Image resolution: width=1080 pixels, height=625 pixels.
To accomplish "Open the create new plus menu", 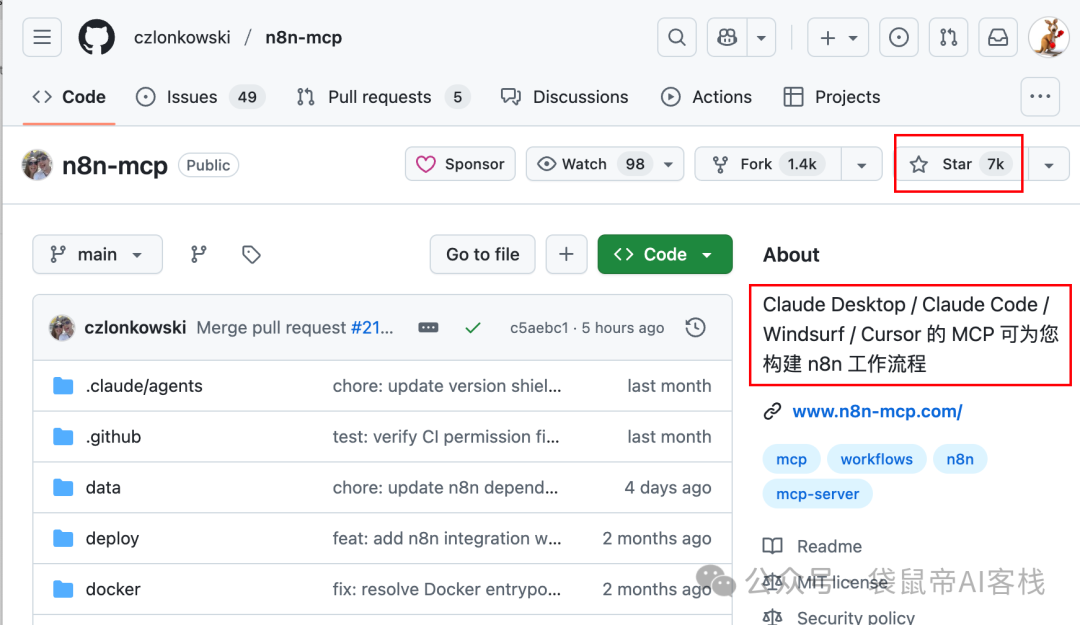I will (x=838, y=37).
